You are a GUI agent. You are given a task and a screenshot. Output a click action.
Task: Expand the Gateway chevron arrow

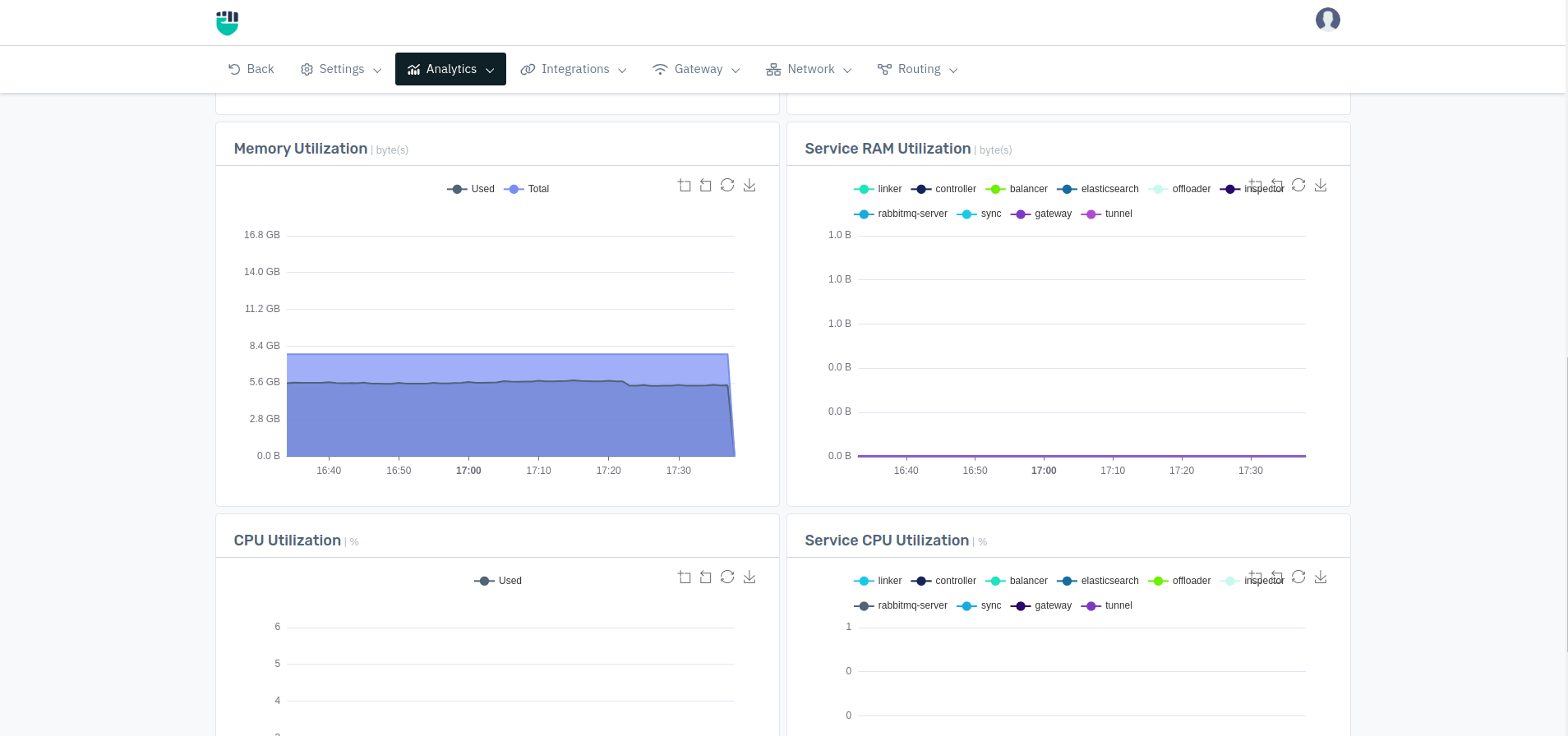click(x=736, y=71)
